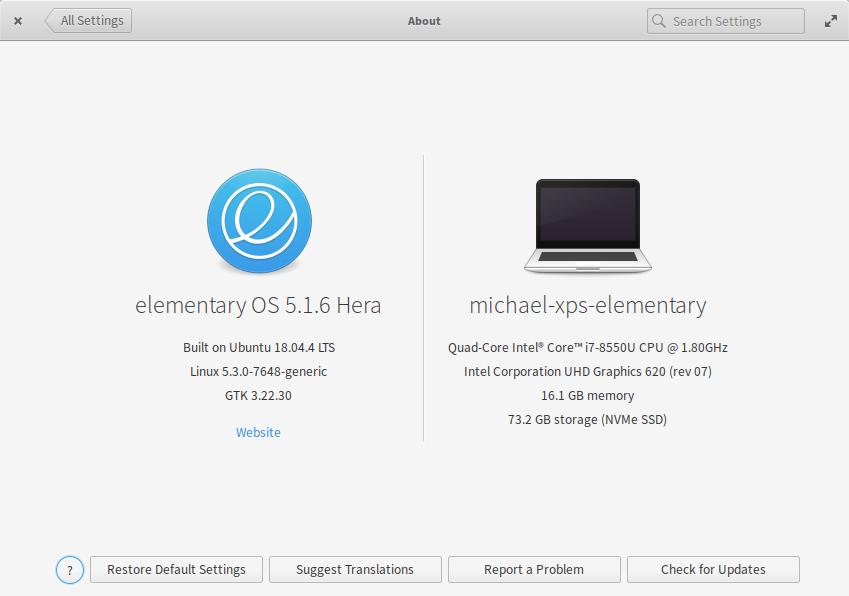Click Check for Updates
Viewport: 849px width, 596px height.
(712, 569)
